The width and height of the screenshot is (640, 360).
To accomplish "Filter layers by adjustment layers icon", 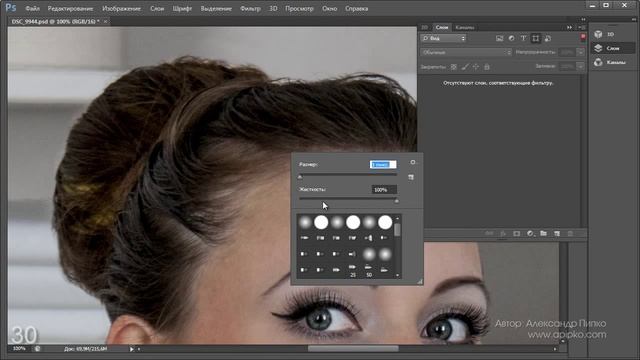I will point(511,38).
